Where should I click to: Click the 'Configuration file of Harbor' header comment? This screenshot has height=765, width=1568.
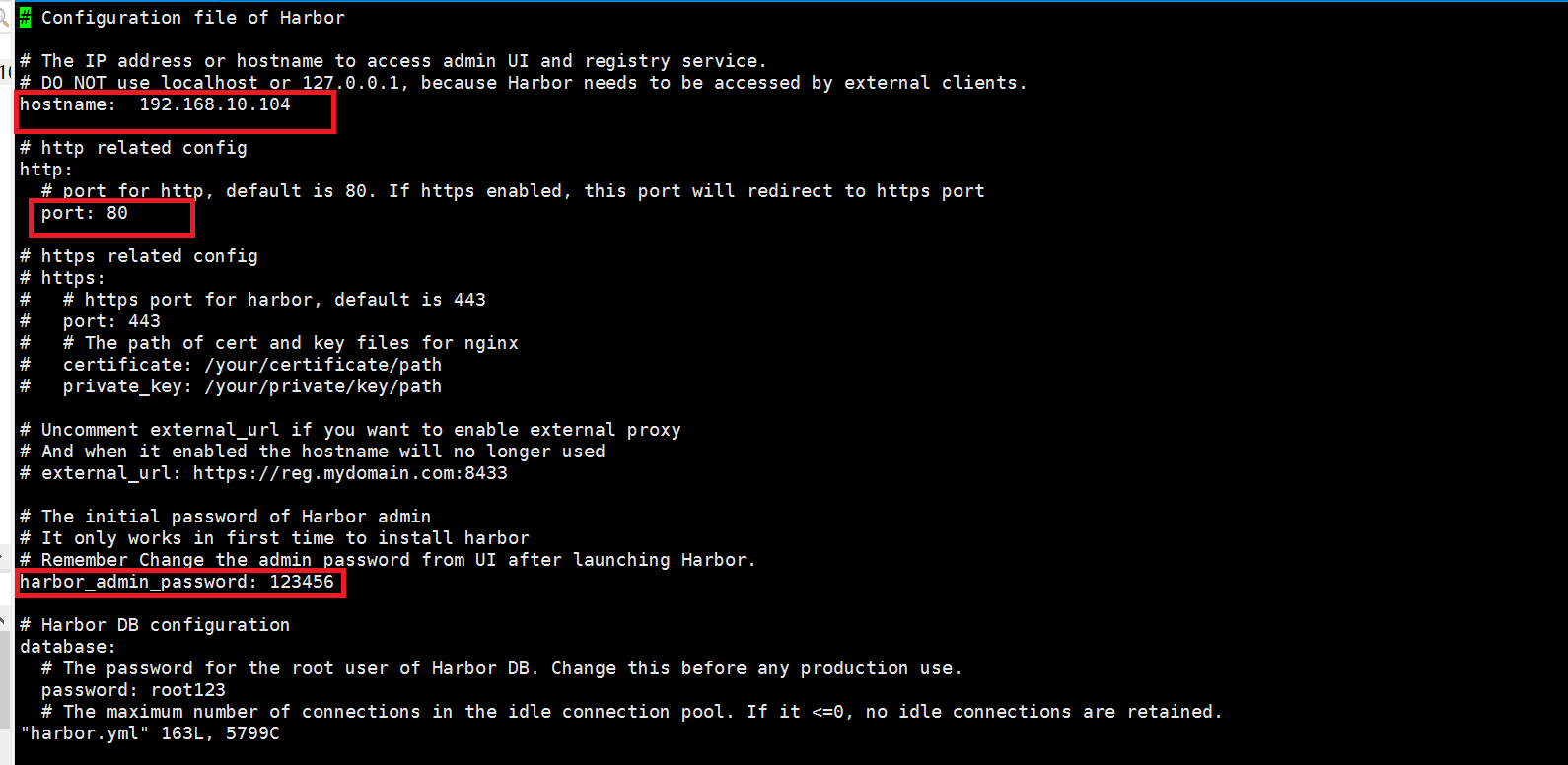tap(193, 18)
